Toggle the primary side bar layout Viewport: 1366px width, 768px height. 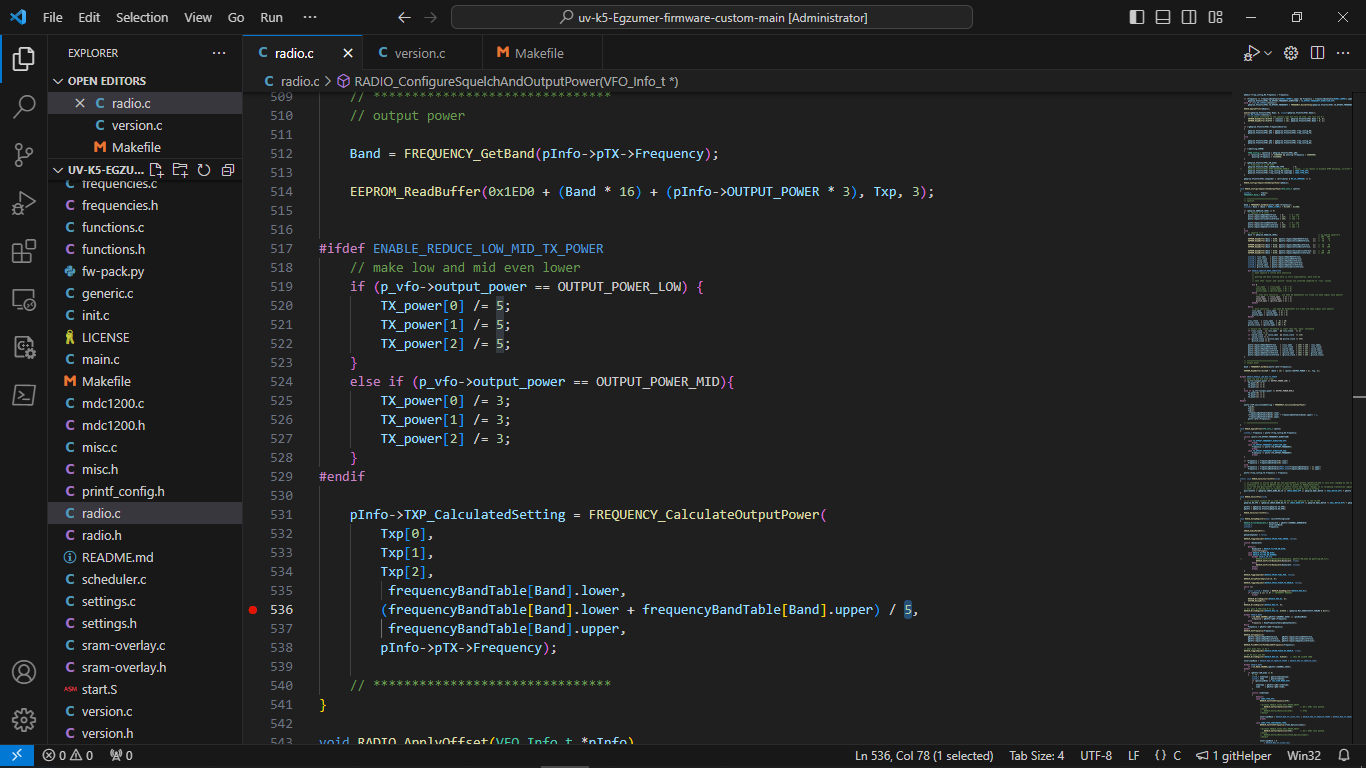[x=1137, y=18]
